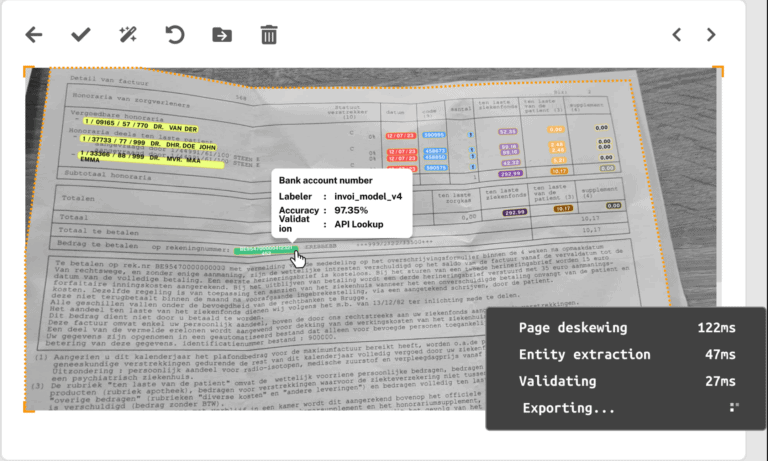Go to previous document chevron
The width and height of the screenshot is (768, 461).
click(677, 35)
